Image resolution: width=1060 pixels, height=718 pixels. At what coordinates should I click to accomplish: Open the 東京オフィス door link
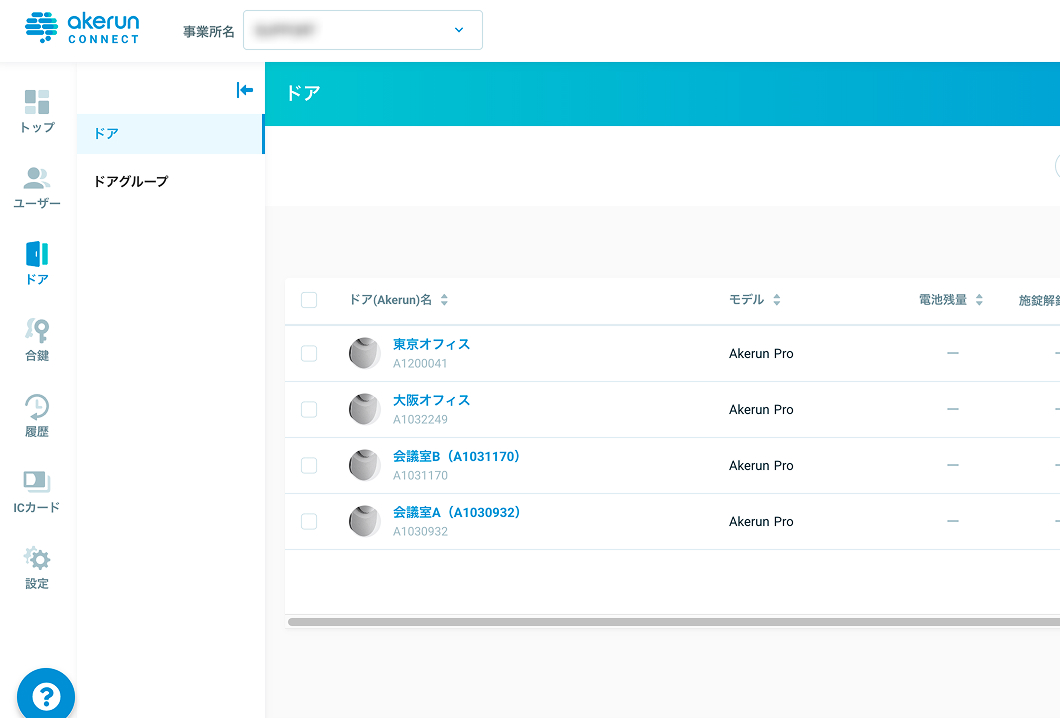[431, 344]
